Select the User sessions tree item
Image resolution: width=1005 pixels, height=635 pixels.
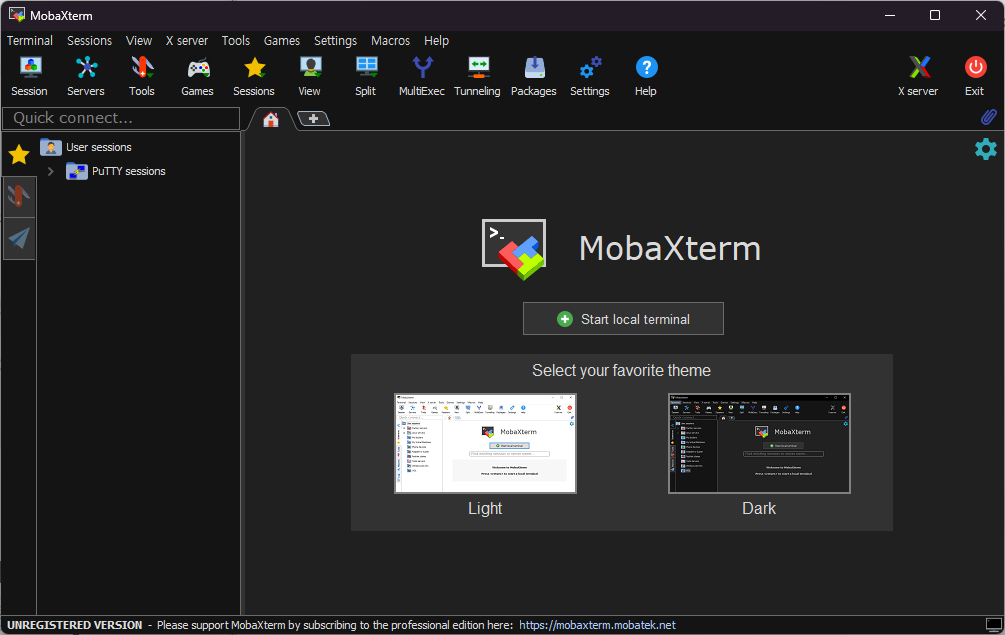pos(99,147)
